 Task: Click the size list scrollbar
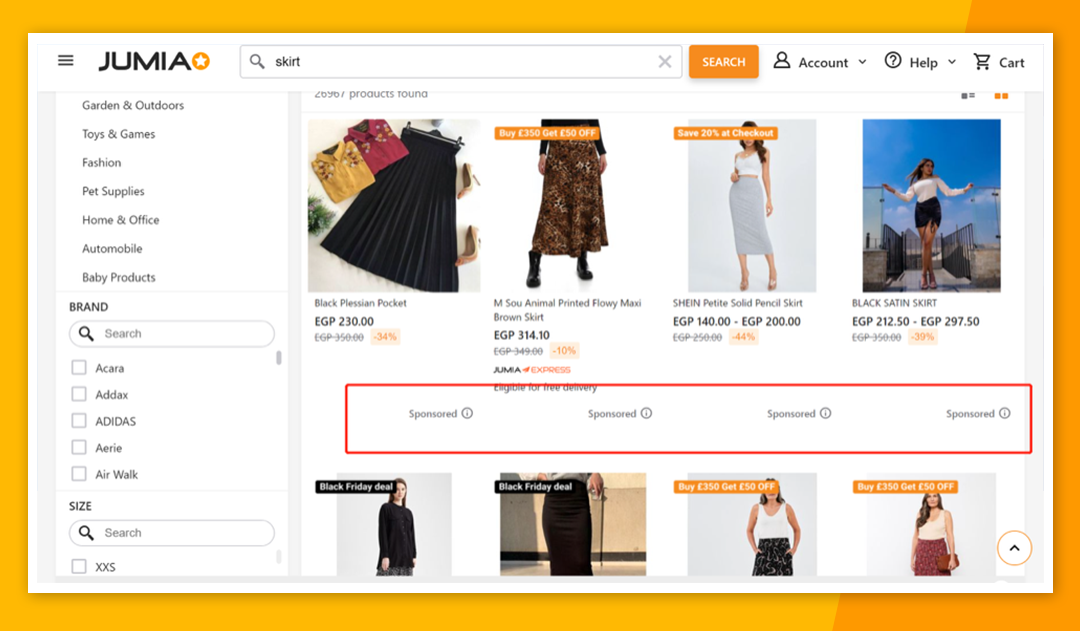point(278,556)
